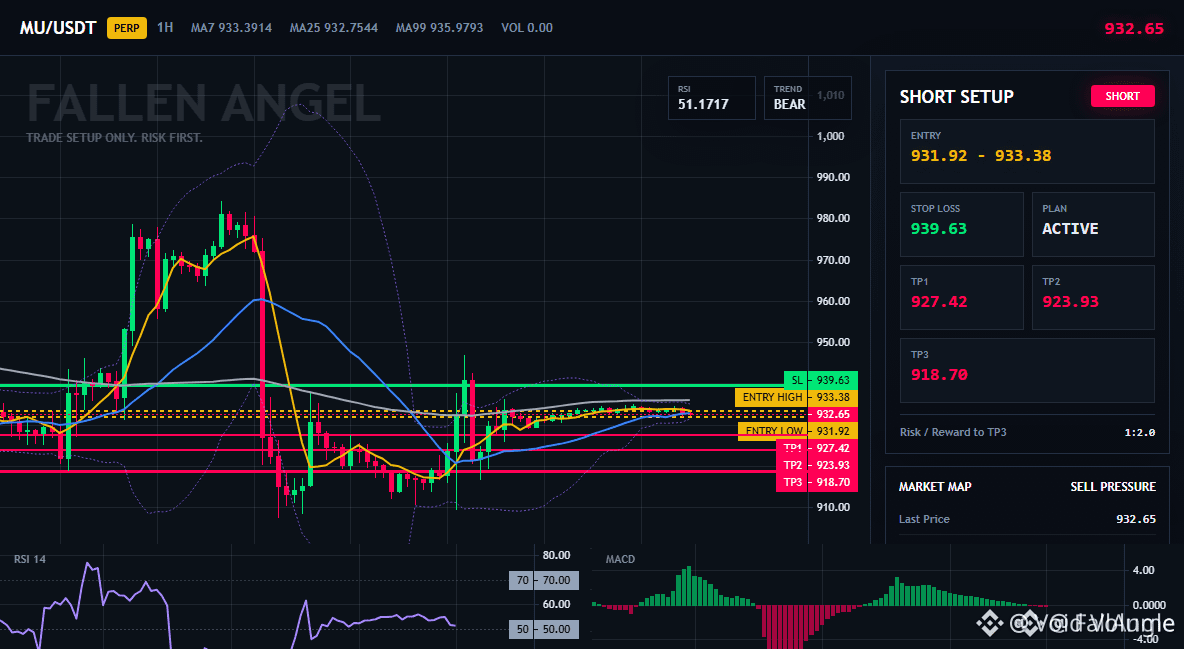
Task: Click the TP1 927.42 chart tag
Action: [817, 448]
